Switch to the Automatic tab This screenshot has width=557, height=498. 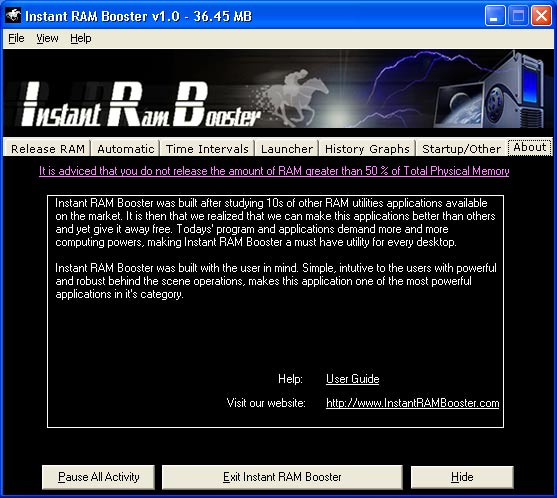tap(126, 148)
